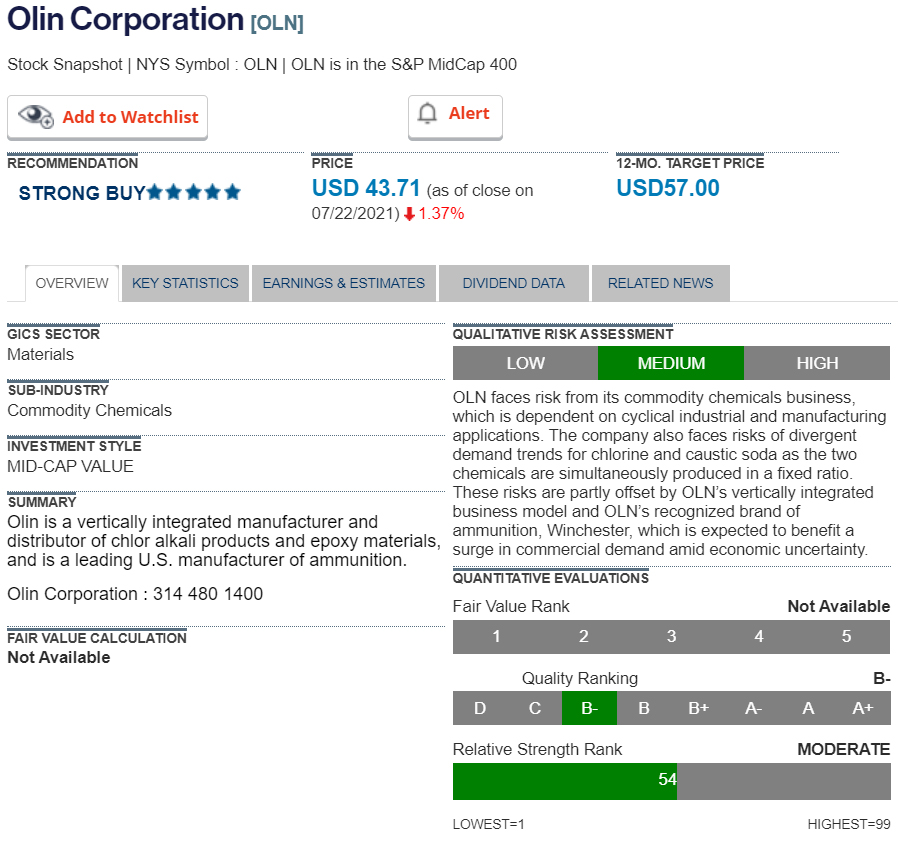Click the B- Quality Ranking cell

pos(589,709)
